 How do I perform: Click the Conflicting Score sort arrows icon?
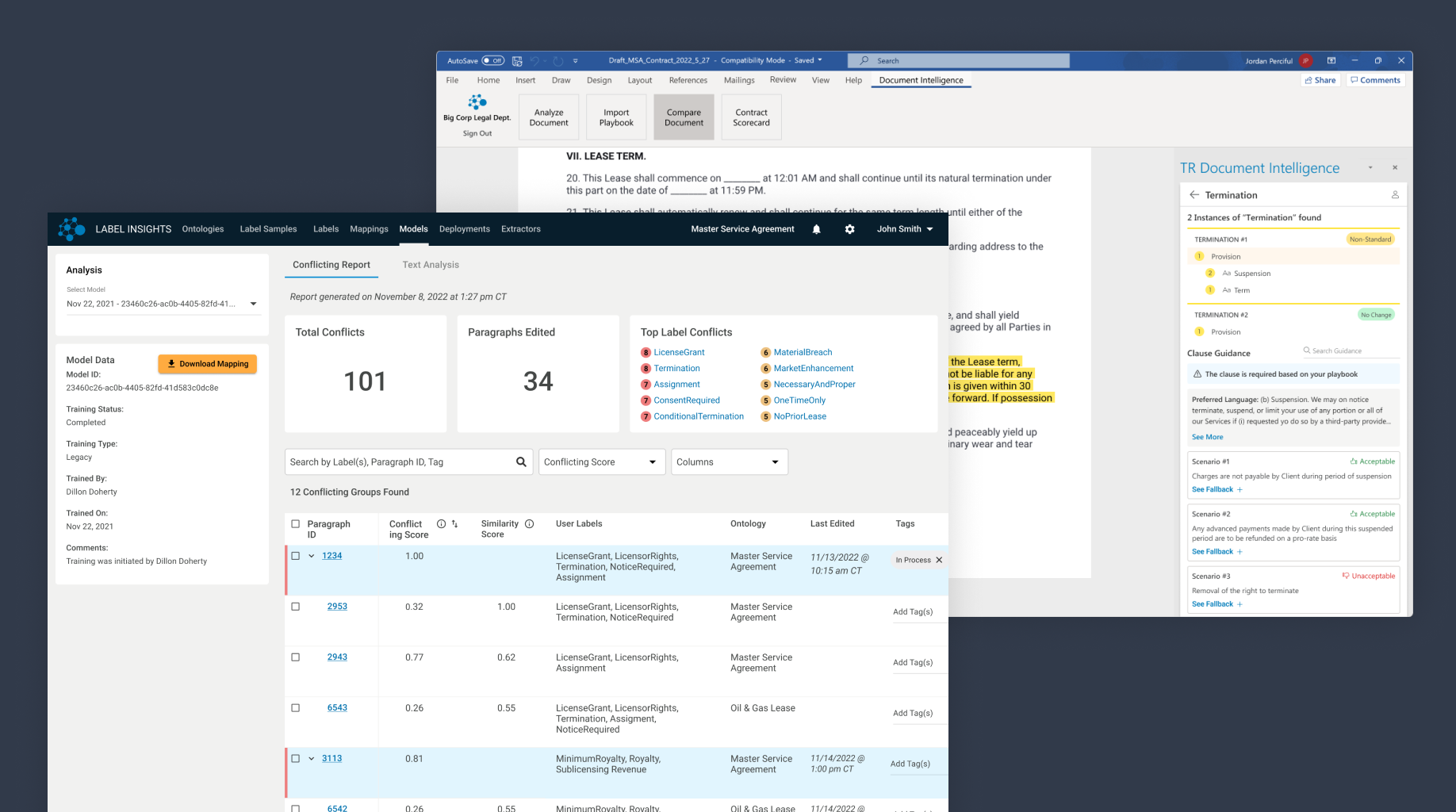(455, 524)
